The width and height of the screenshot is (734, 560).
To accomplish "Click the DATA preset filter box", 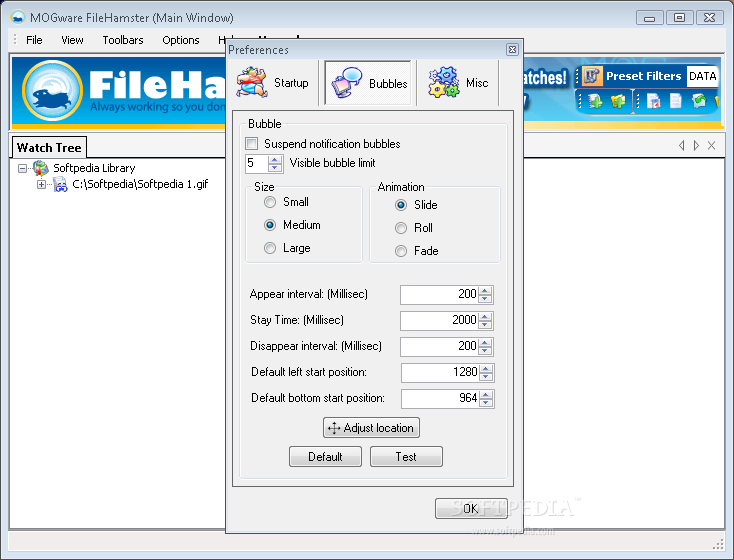I will click(x=702, y=76).
